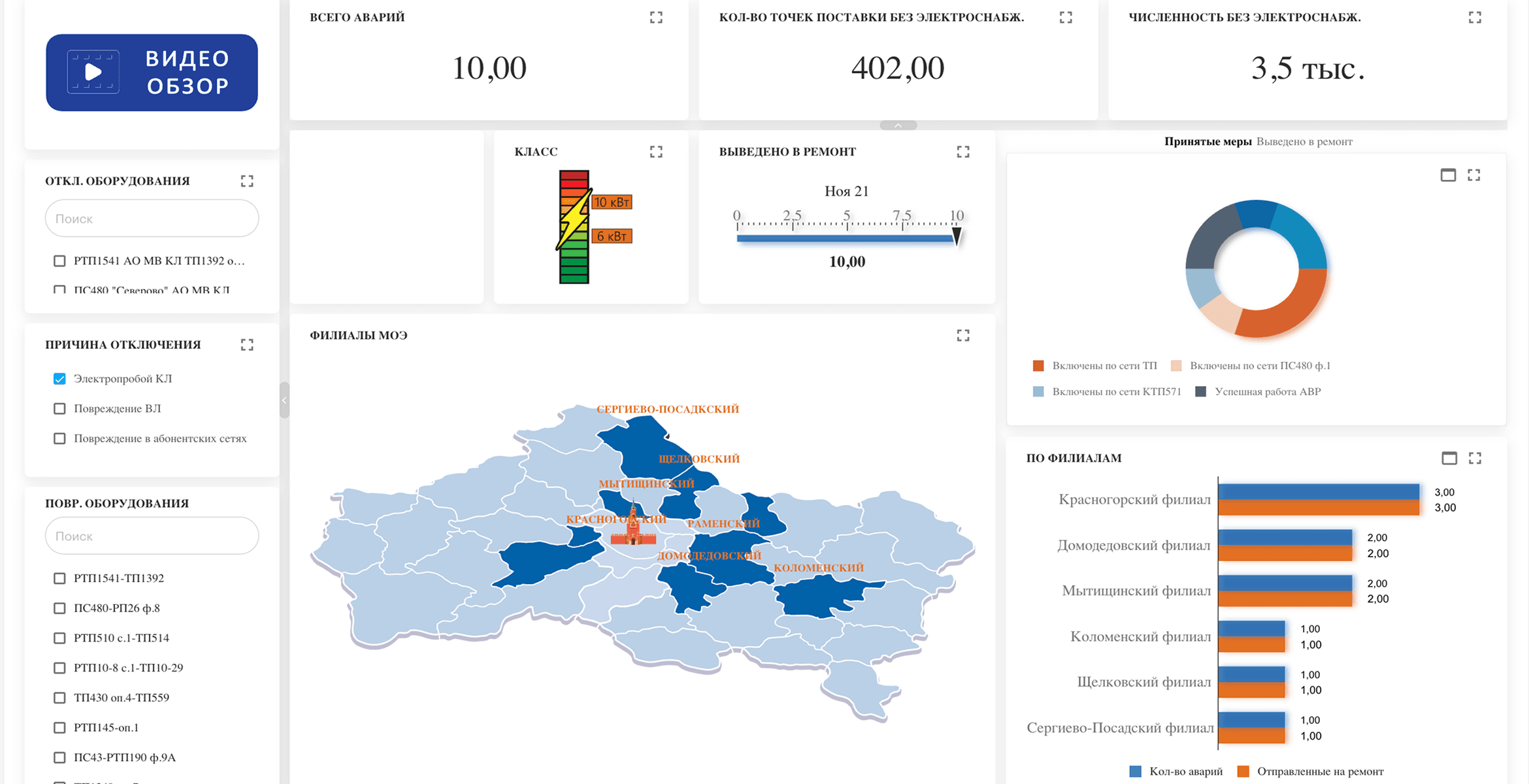
Task: Collapse the left sidebar with side handle
Action: (284, 400)
